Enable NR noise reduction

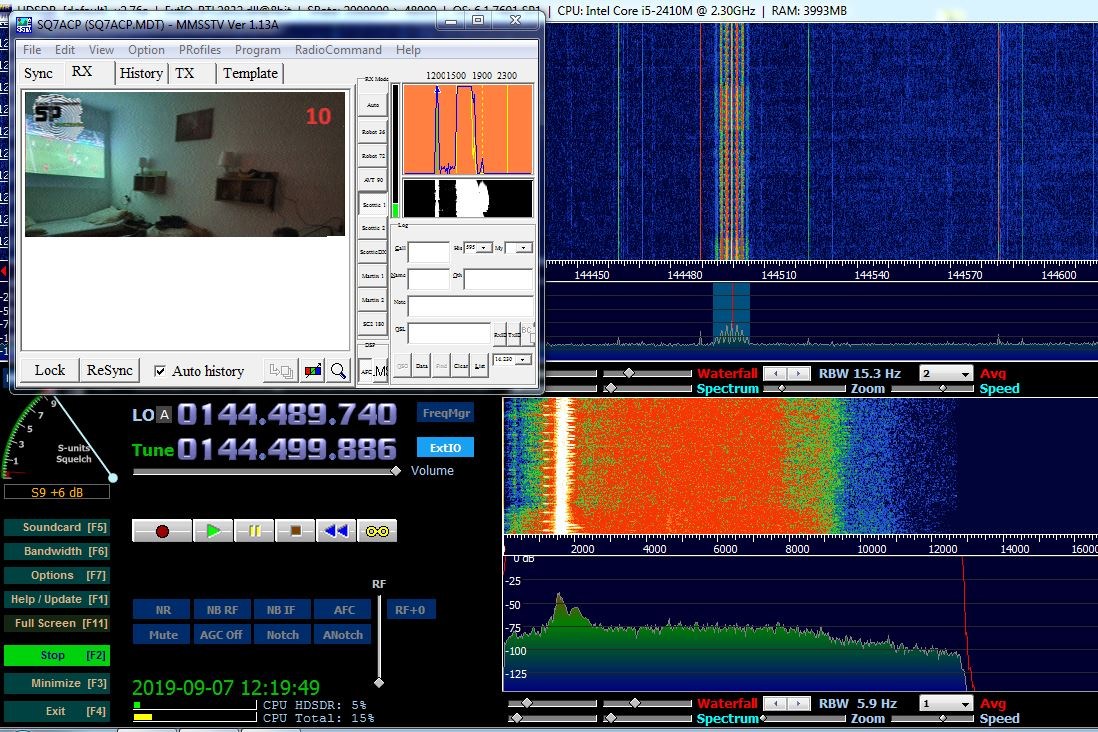tap(162, 610)
